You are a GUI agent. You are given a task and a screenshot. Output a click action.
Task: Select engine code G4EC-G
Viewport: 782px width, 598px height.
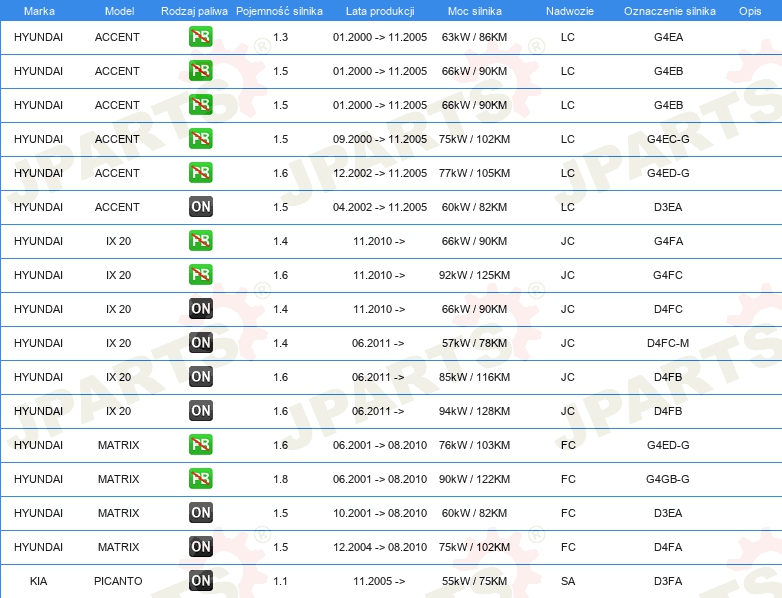668,139
